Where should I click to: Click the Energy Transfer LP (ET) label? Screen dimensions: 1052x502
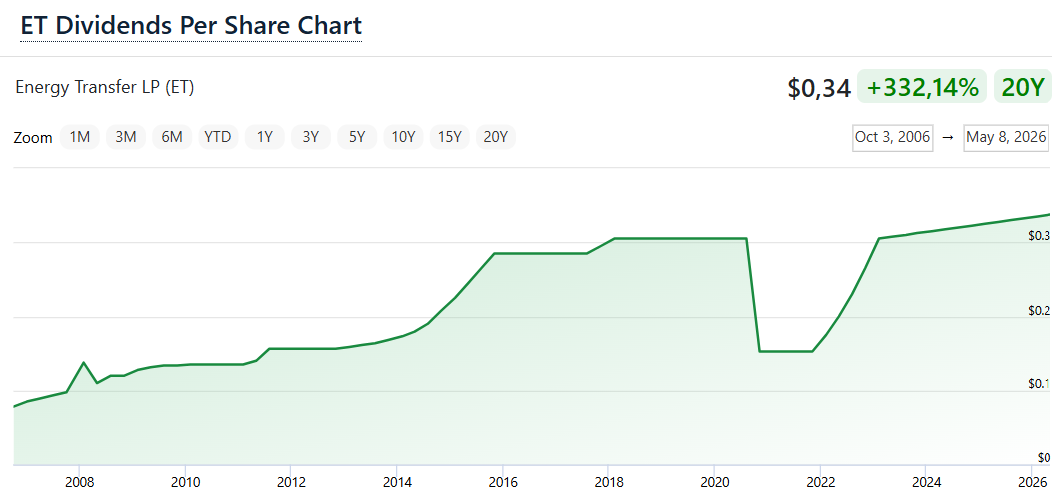(x=105, y=87)
